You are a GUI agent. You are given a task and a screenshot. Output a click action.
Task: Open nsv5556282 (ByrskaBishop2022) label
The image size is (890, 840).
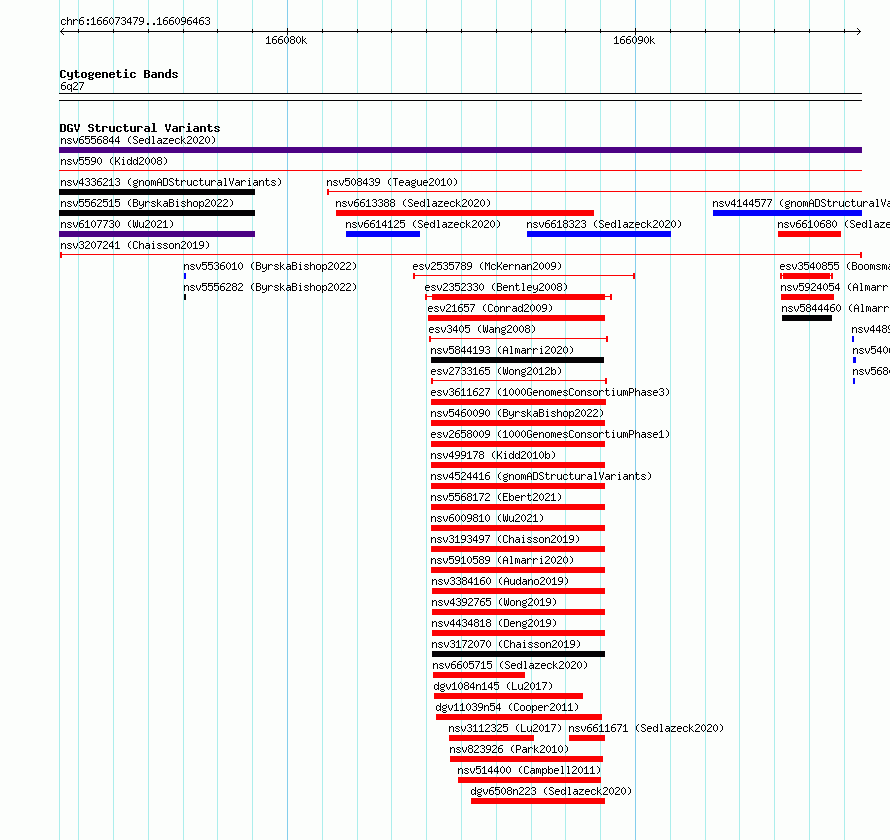pos(270,287)
